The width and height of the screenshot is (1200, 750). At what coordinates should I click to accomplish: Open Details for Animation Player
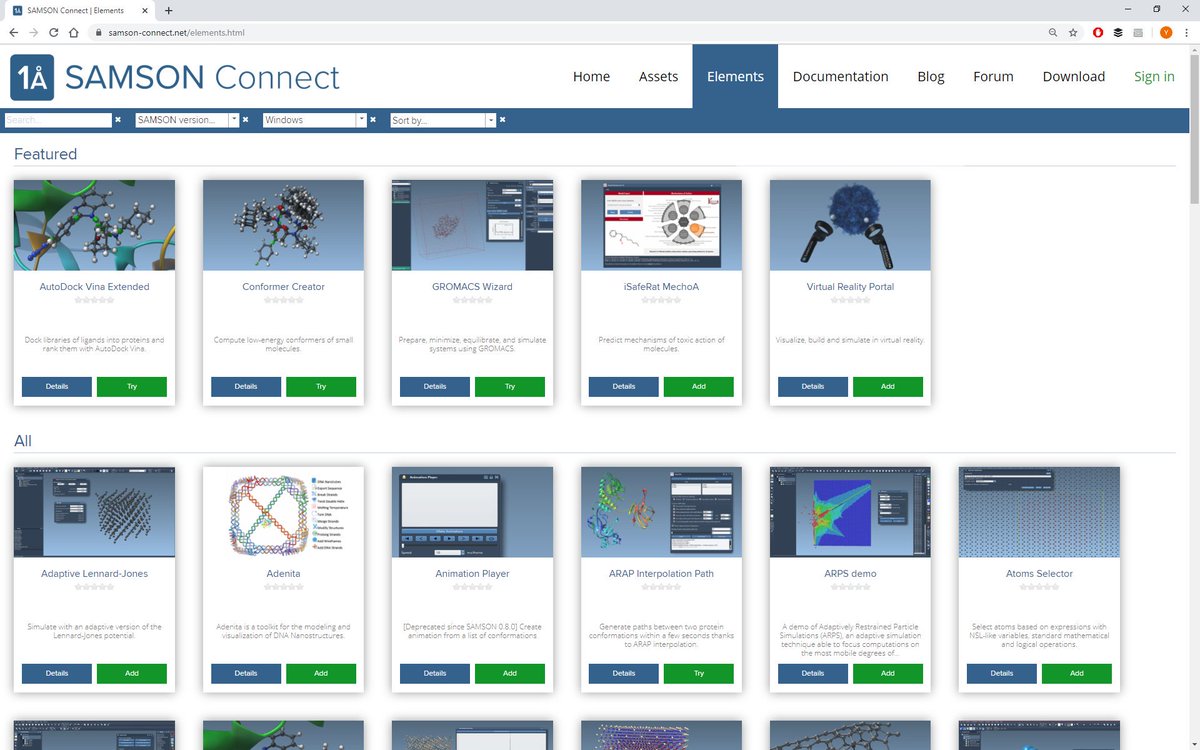pyautogui.click(x=435, y=673)
